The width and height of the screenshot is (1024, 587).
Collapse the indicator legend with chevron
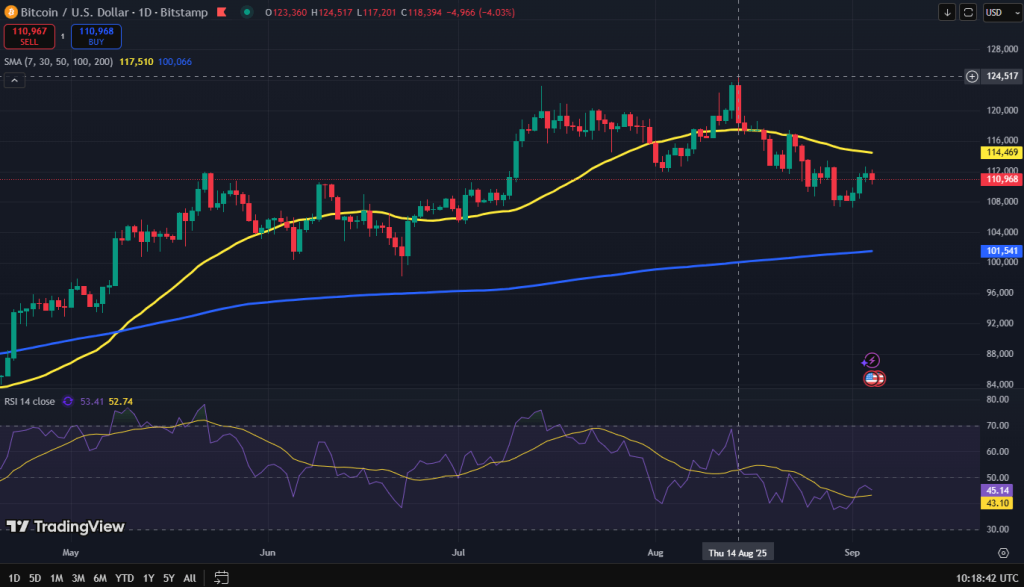[14, 81]
